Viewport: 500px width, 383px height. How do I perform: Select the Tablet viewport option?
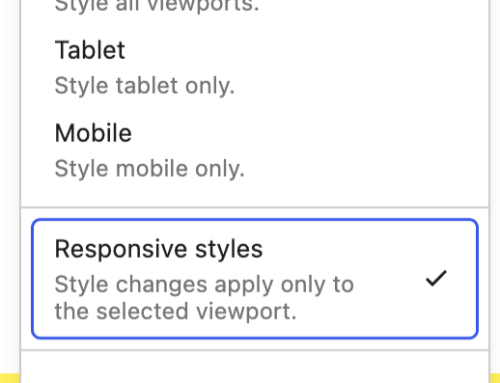click(x=255, y=68)
